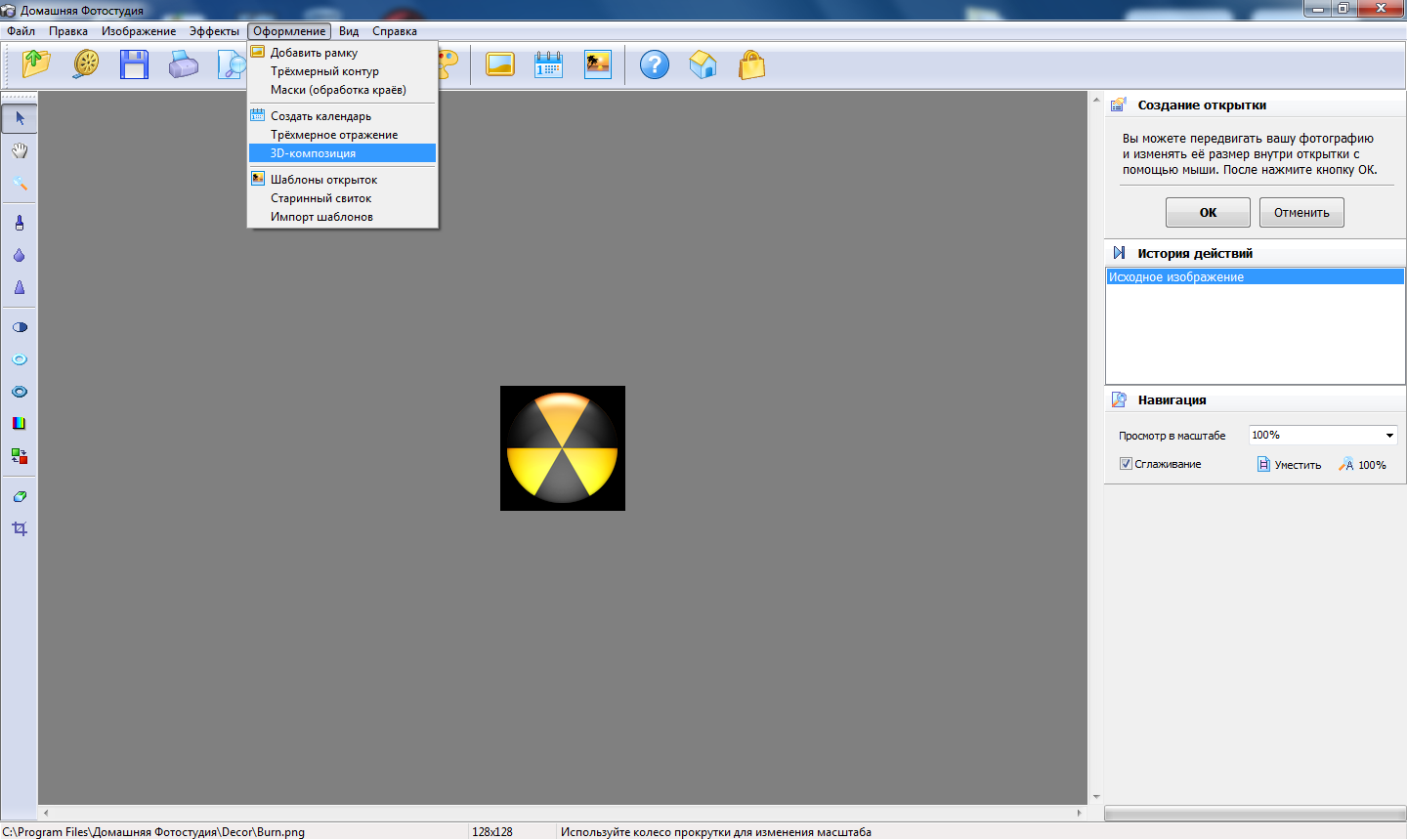
Task: Click Уместить to fit the image
Action: (x=1289, y=465)
